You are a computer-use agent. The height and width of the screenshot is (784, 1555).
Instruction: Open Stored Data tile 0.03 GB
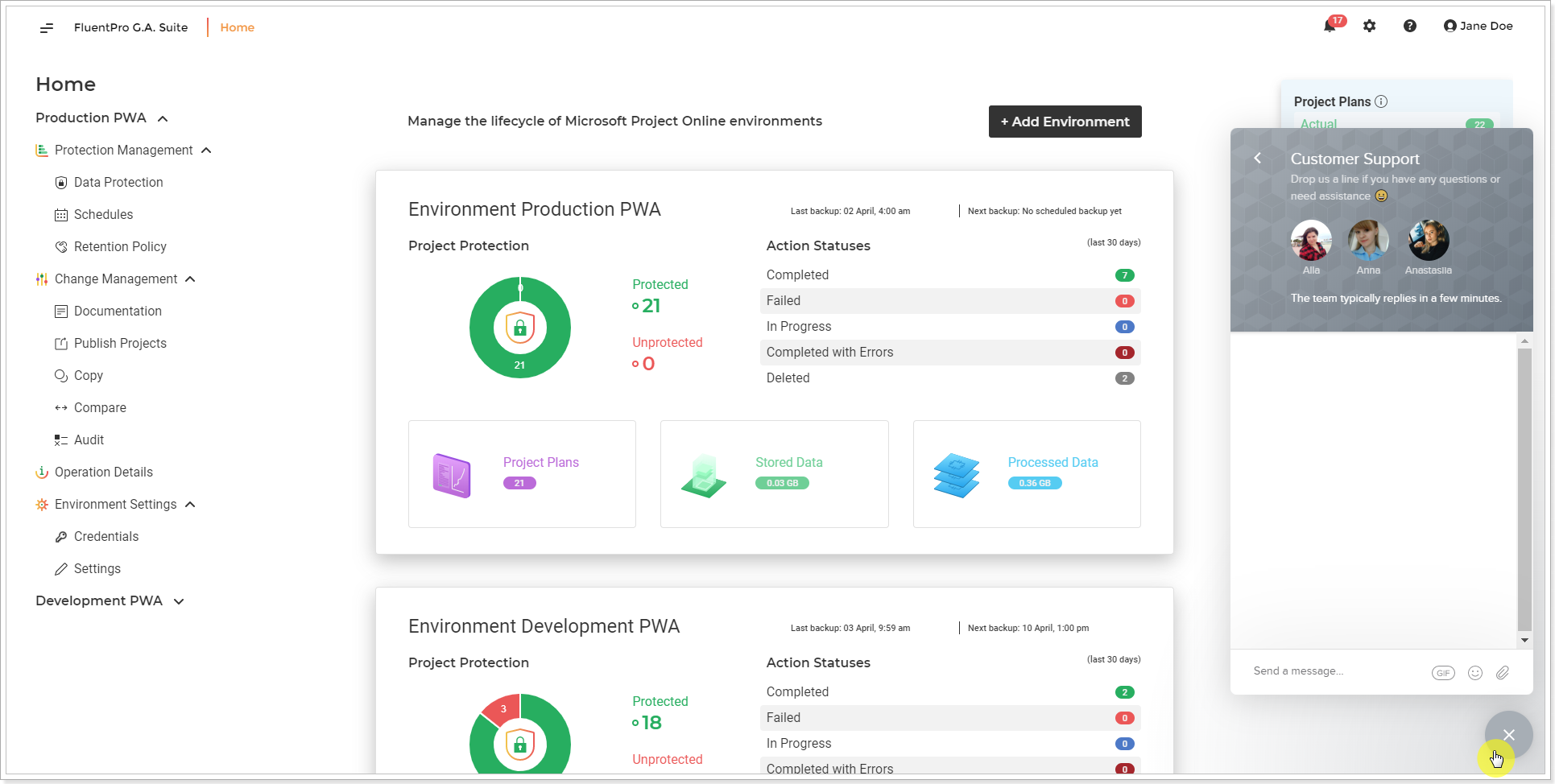(775, 474)
